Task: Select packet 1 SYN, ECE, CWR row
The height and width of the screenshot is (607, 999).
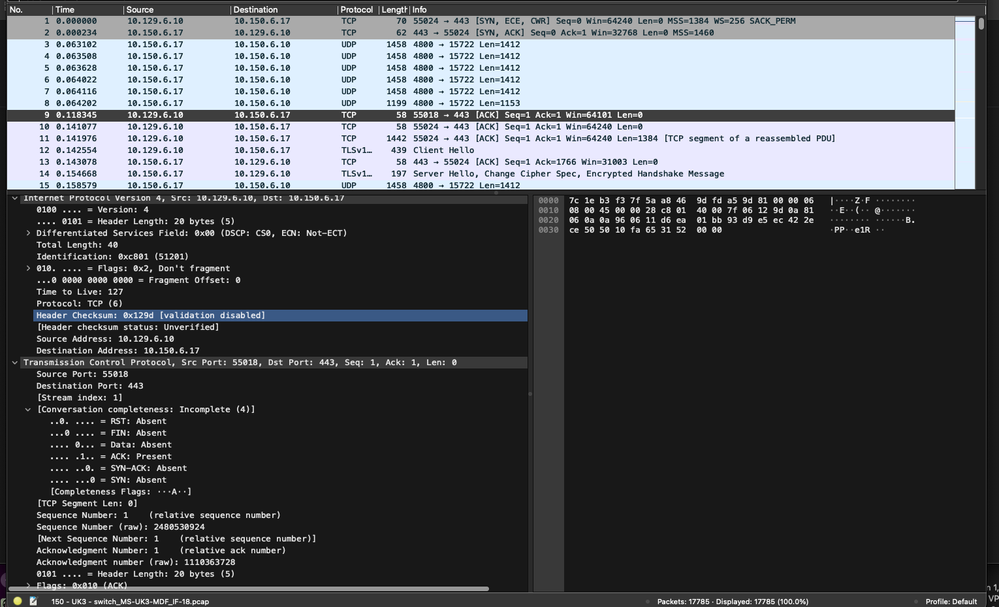Action: click(481, 21)
